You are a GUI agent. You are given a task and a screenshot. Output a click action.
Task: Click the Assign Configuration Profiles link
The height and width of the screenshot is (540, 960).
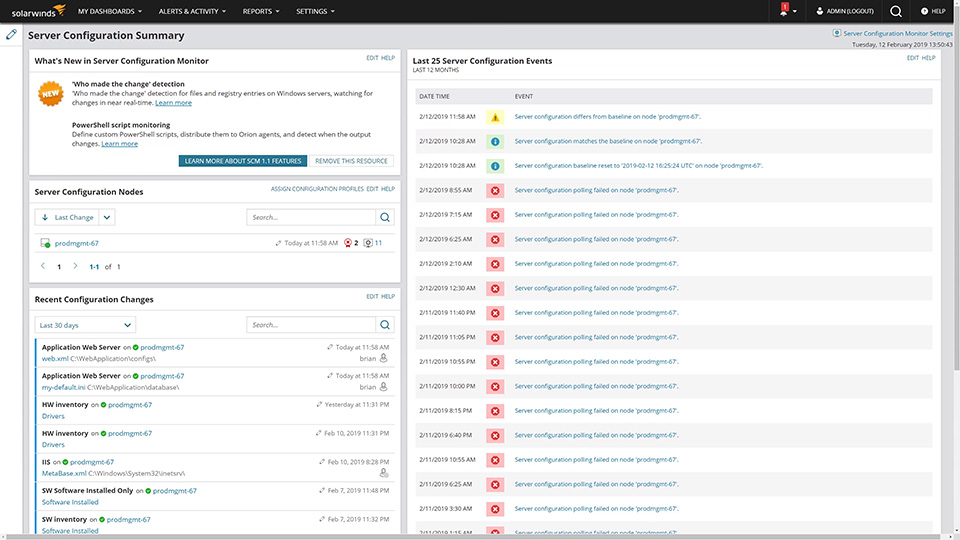coord(317,189)
